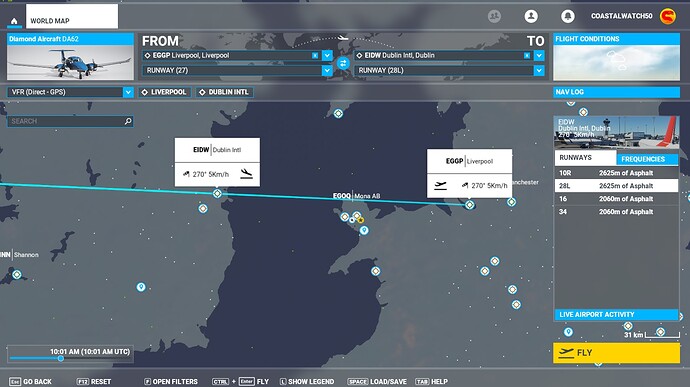
Task: Click the 270° 5Km/h wind on EIDW popup
Action: (206, 174)
